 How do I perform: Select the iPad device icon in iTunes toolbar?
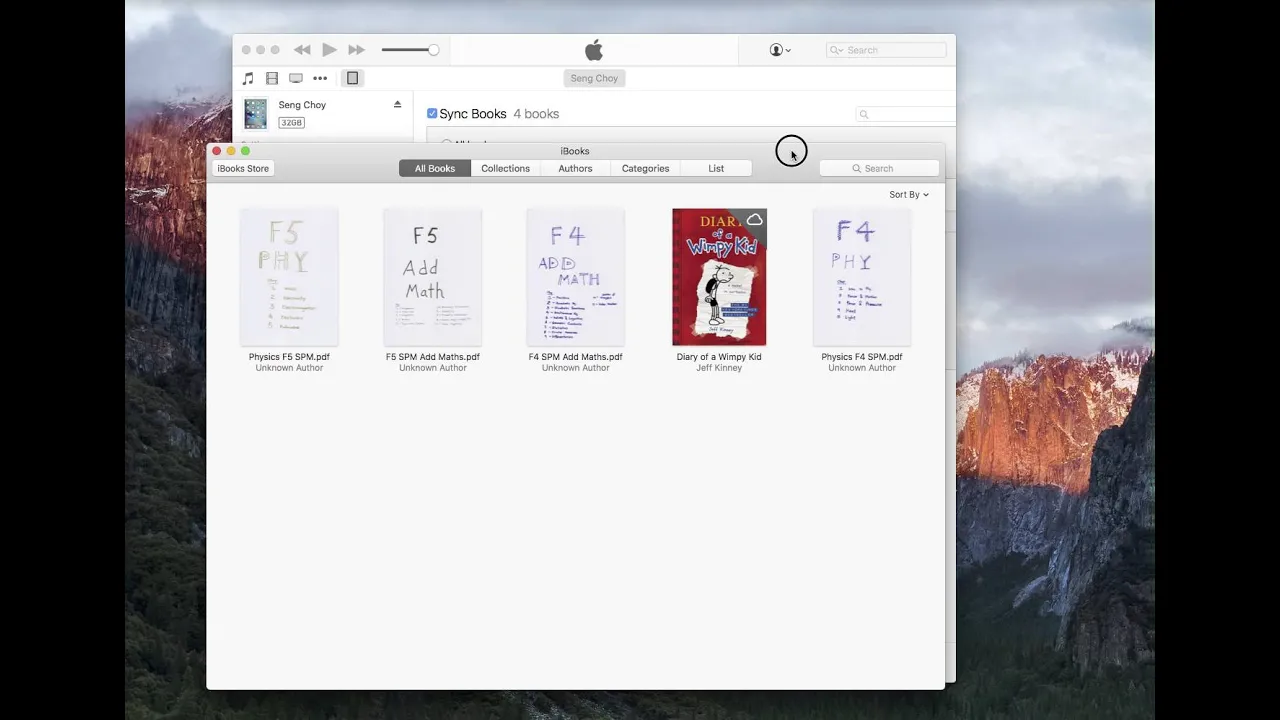pyautogui.click(x=352, y=78)
